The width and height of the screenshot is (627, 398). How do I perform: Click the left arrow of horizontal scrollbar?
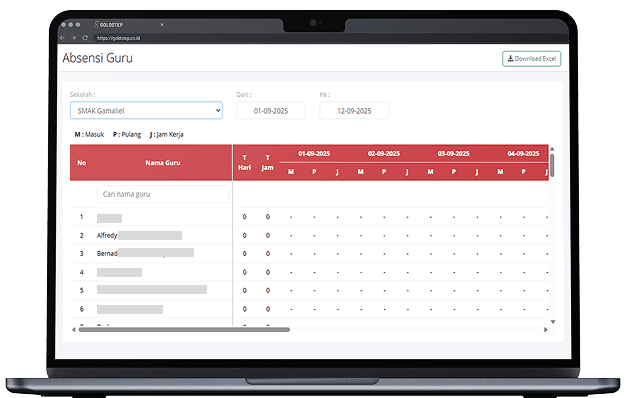[74, 330]
